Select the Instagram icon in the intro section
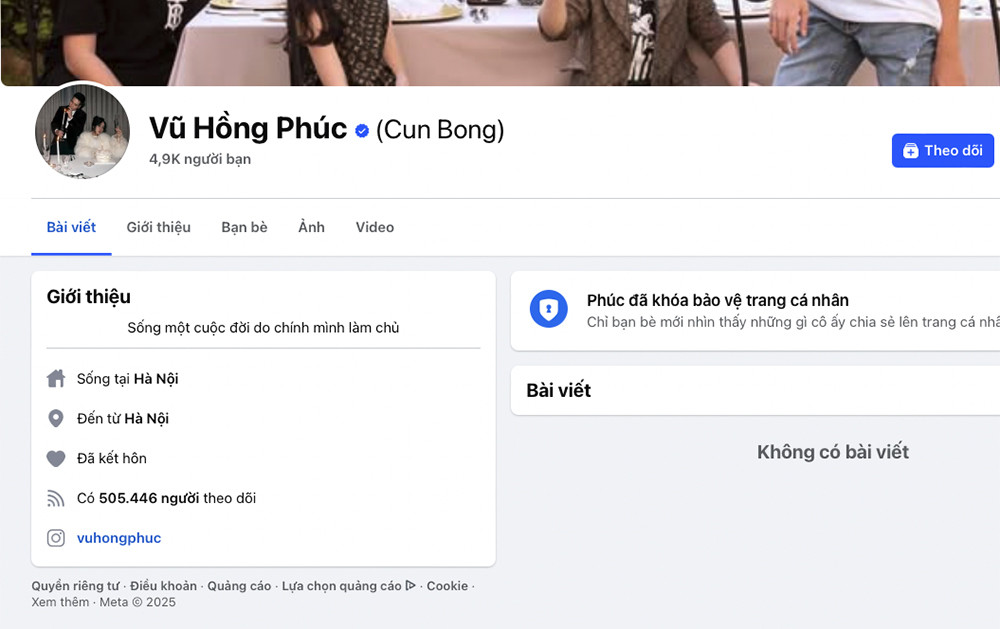This screenshot has width=1000, height=629. tap(56, 538)
